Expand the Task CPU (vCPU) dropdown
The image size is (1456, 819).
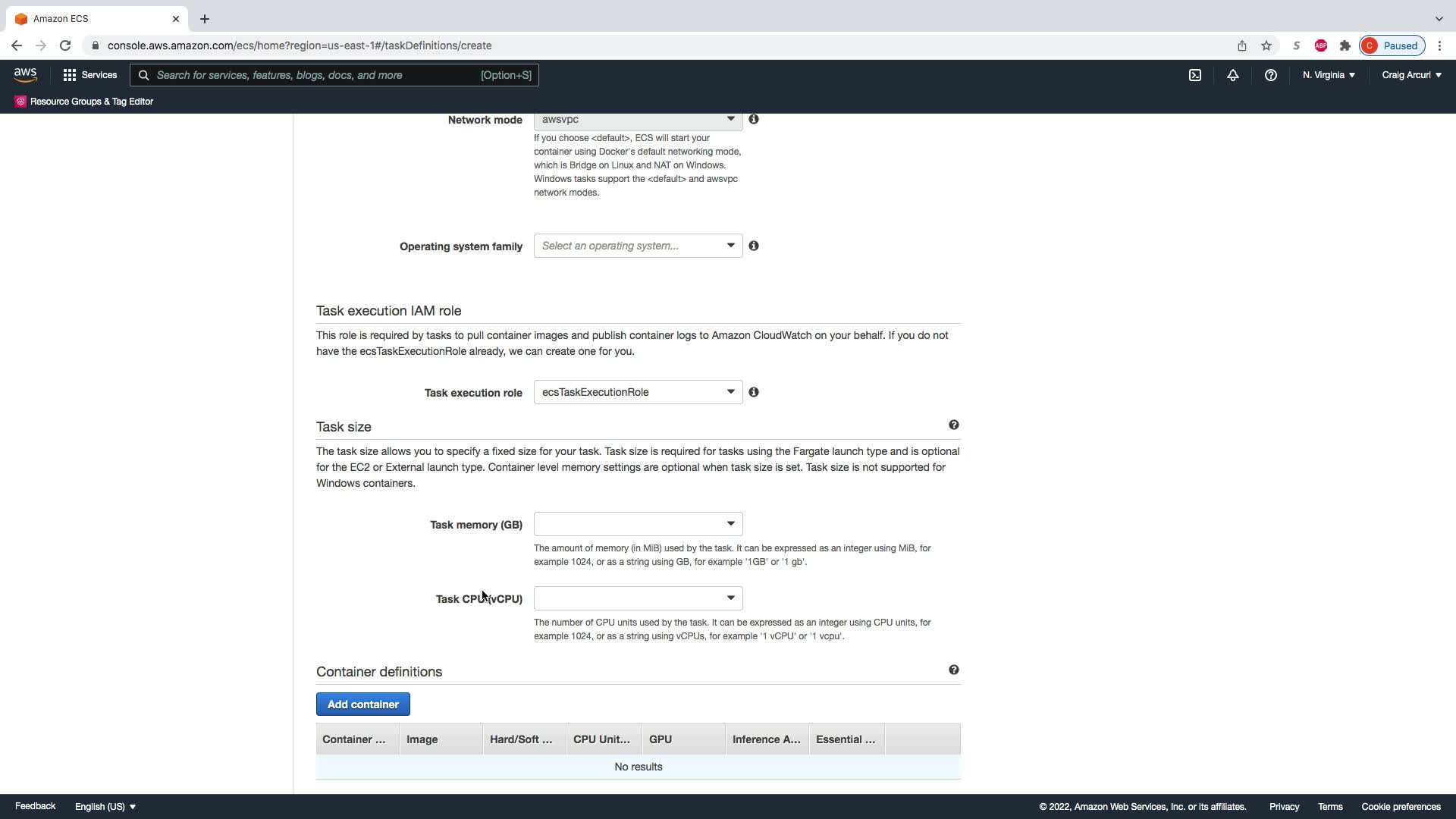[x=638, y=598]
